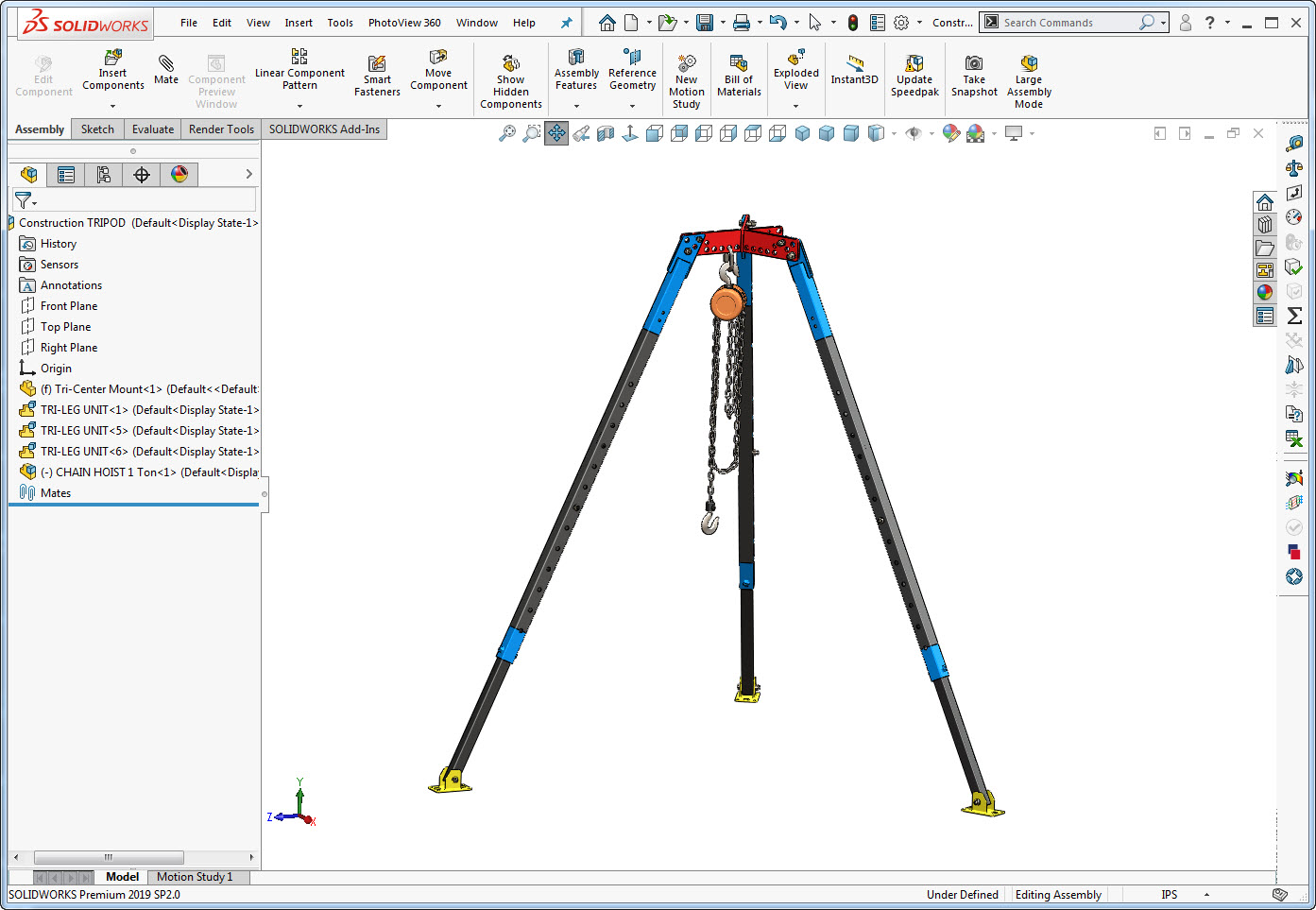The width and height of the screenshot is (1316, 910).
Task: Toggle Custom Properties tab in task pane
Action: click(1265, 316)
